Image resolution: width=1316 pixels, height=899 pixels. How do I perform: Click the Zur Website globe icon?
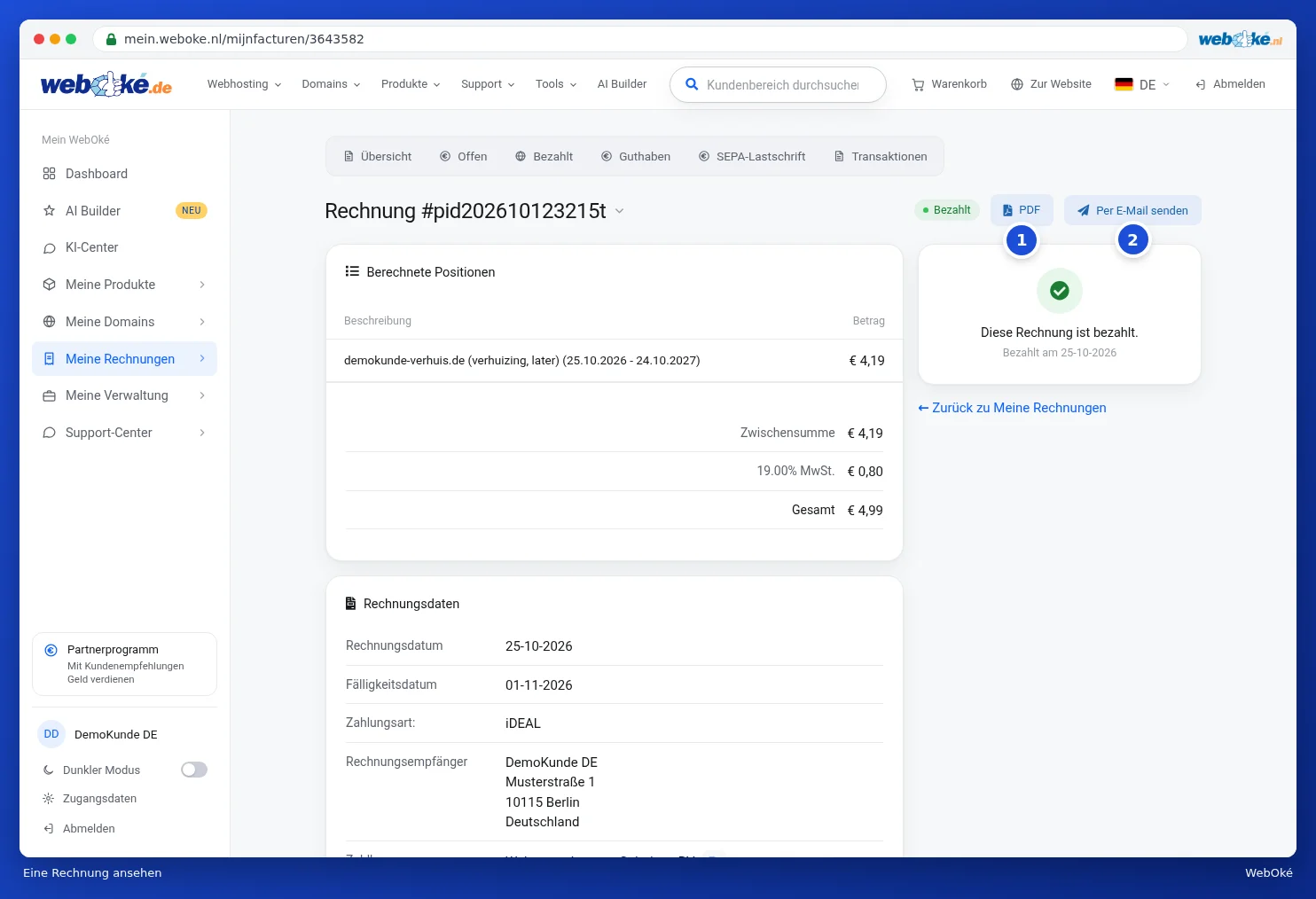[1017, 84]
